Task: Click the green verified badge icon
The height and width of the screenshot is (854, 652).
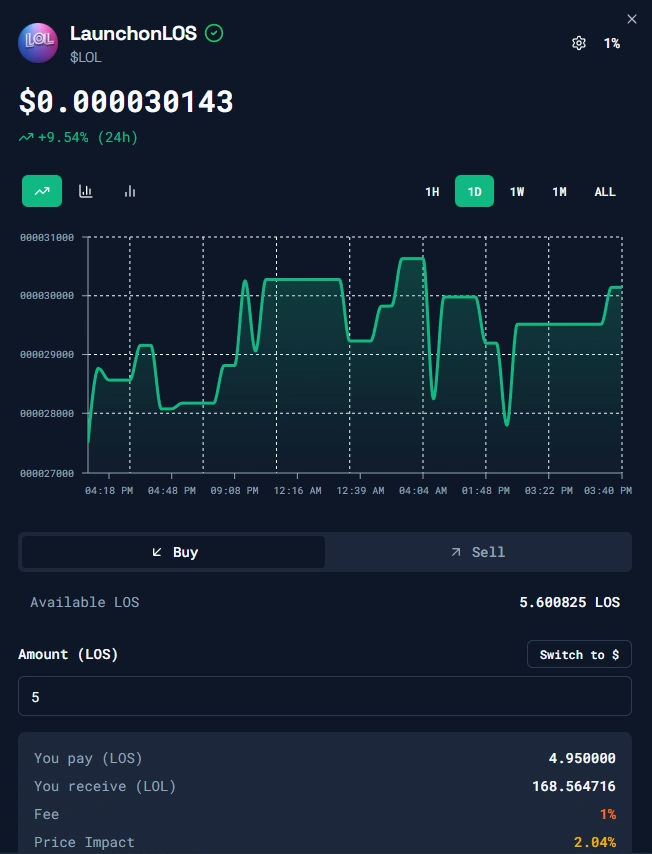Action: tap(214, 33)
